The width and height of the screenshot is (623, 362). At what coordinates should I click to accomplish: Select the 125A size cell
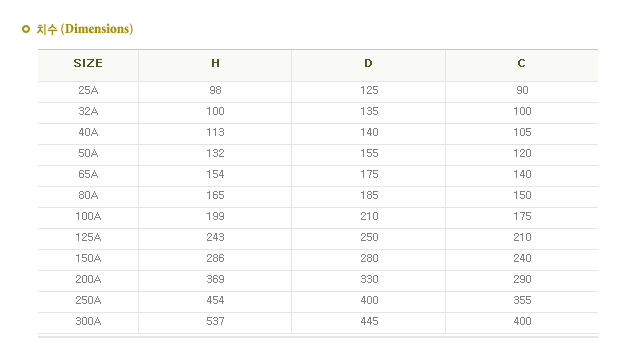[88, 237]
